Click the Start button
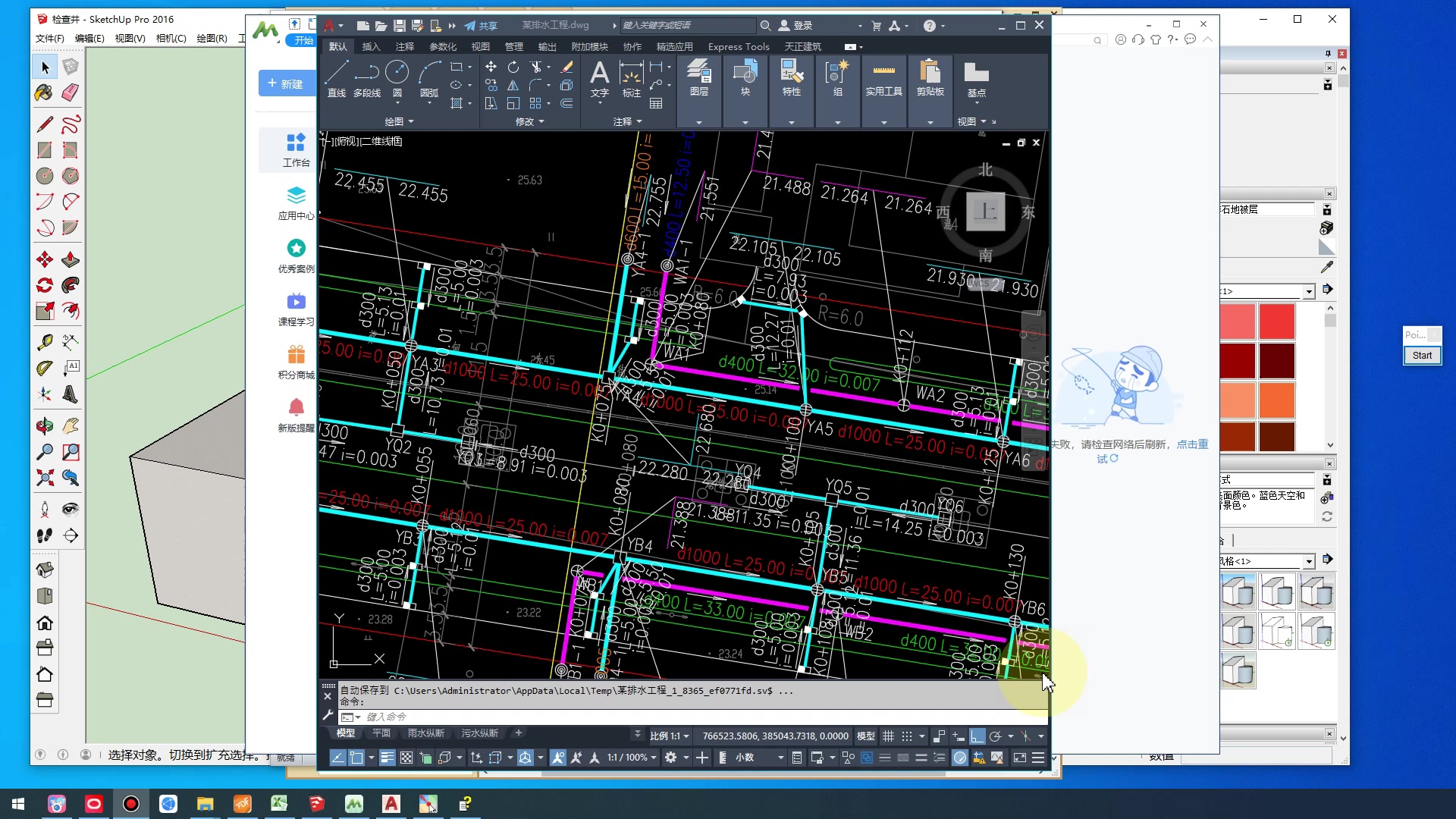The height and width of the screenshot is (819, 1456). [1422, 356]
